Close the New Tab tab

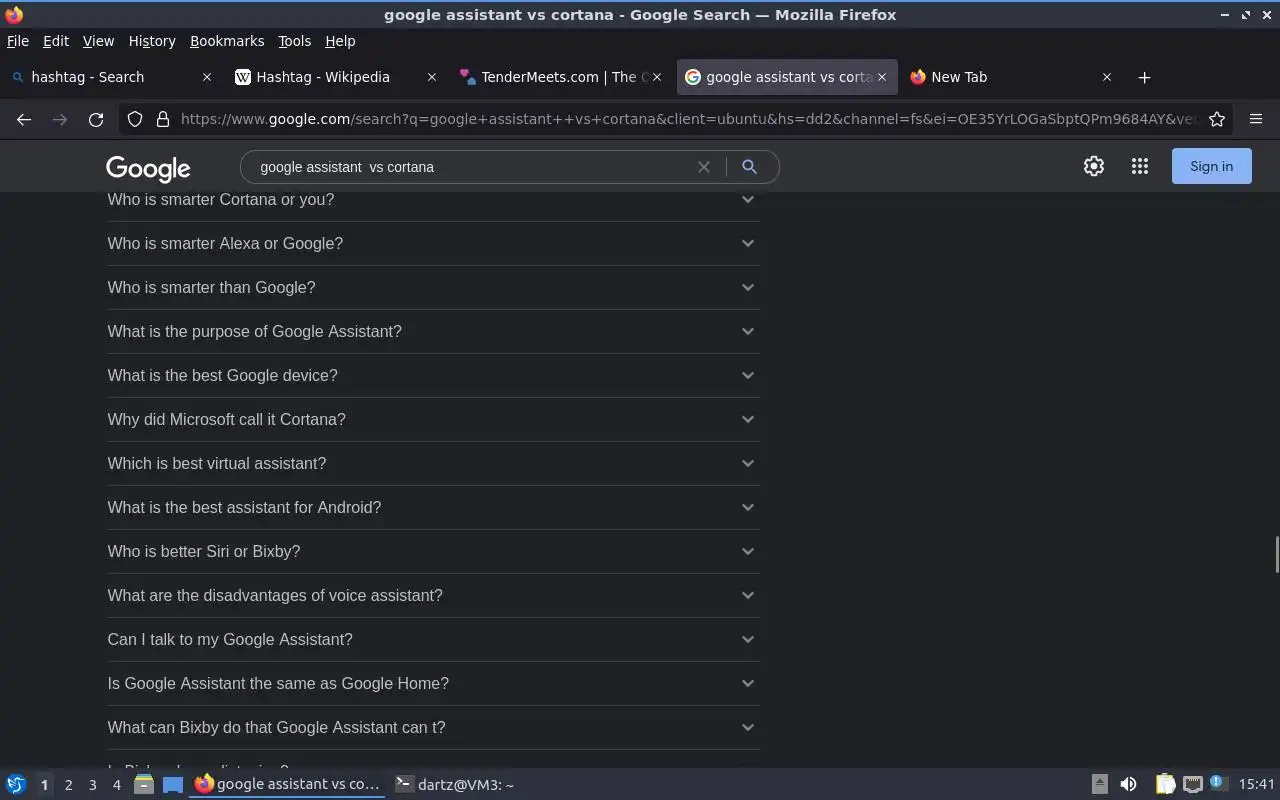(x=1107, y=77)
